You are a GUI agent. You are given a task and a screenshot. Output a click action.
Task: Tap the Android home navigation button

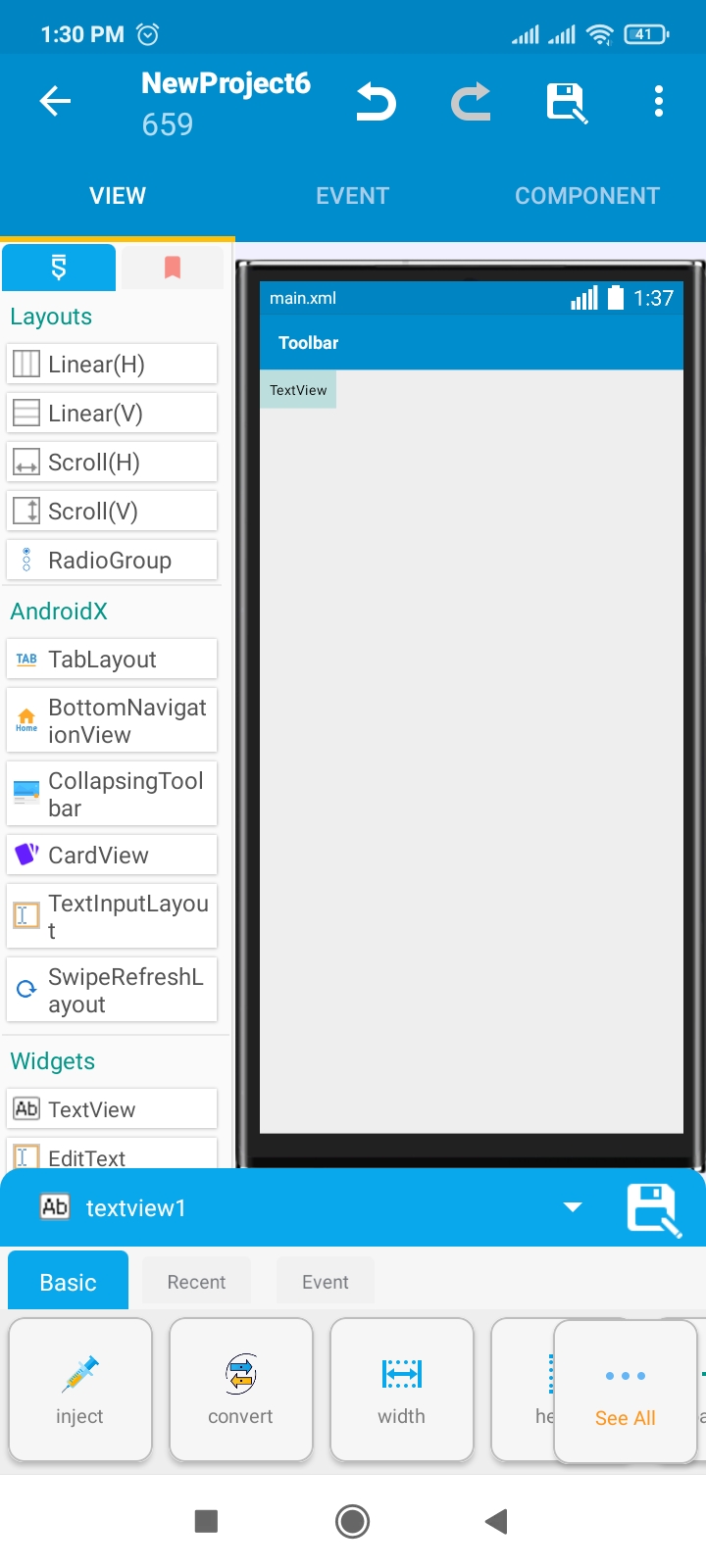[352, 1521]
